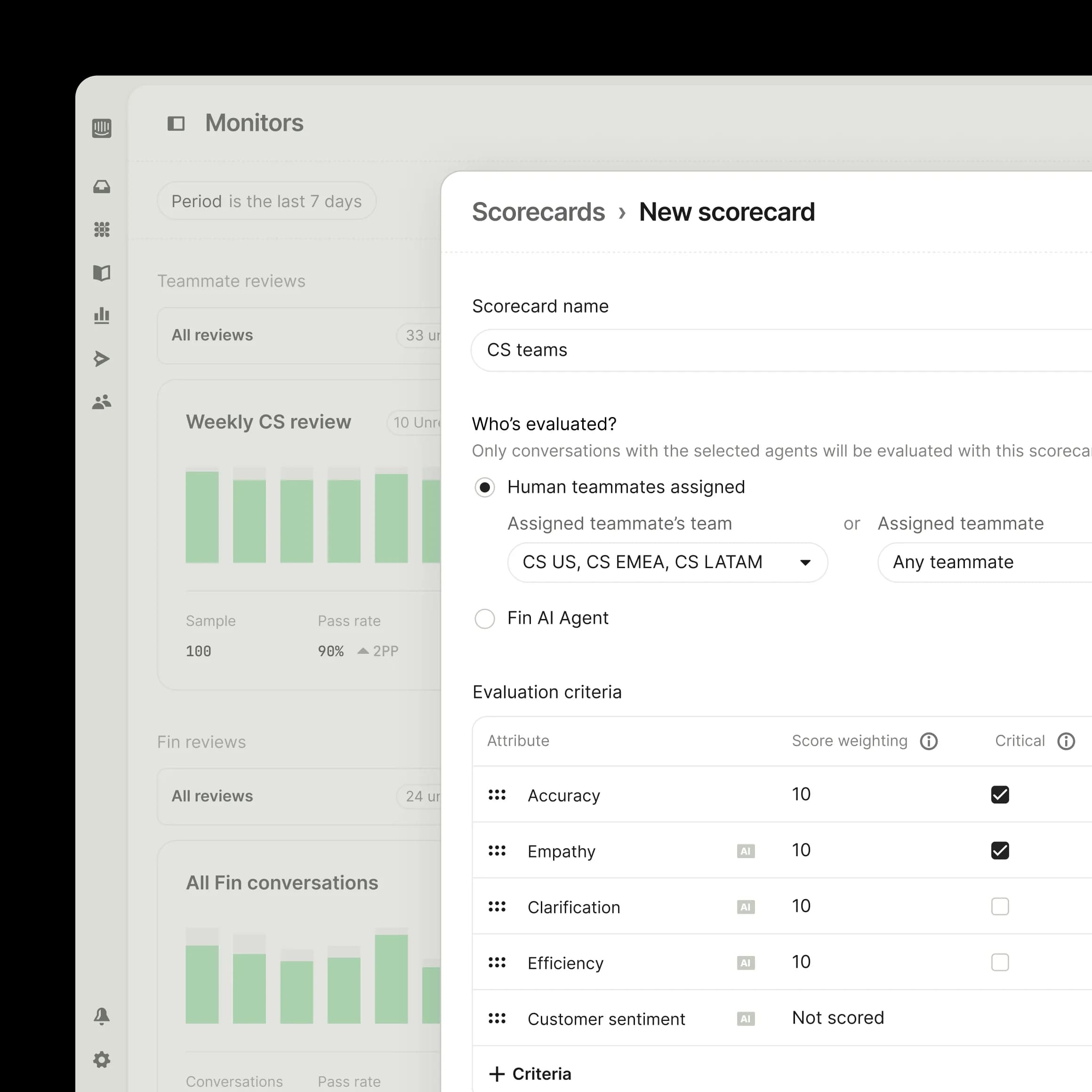
Task: Open the Outbound paper plane icon
Action: 102,358
